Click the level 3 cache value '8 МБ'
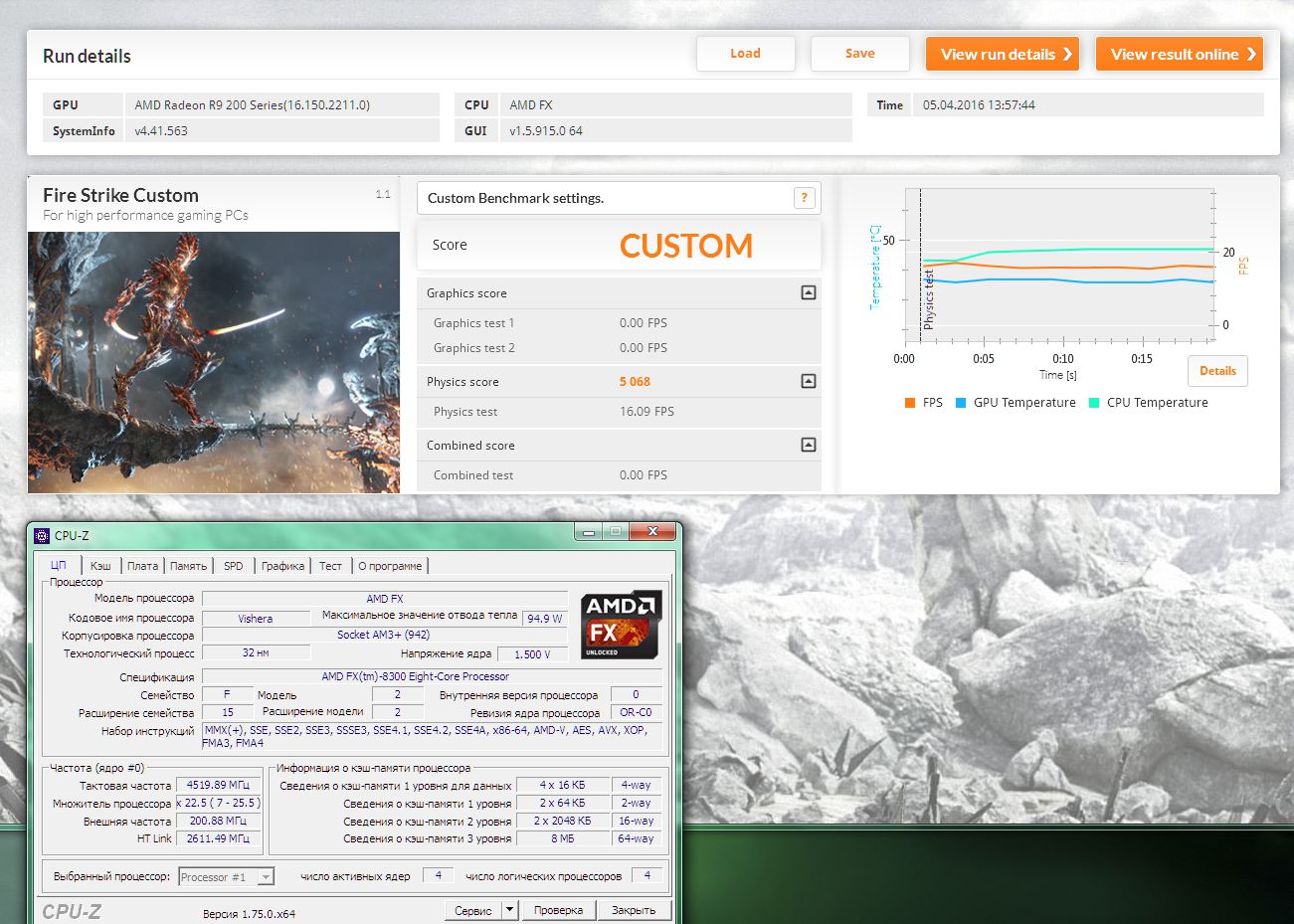 tap(563, 838)
